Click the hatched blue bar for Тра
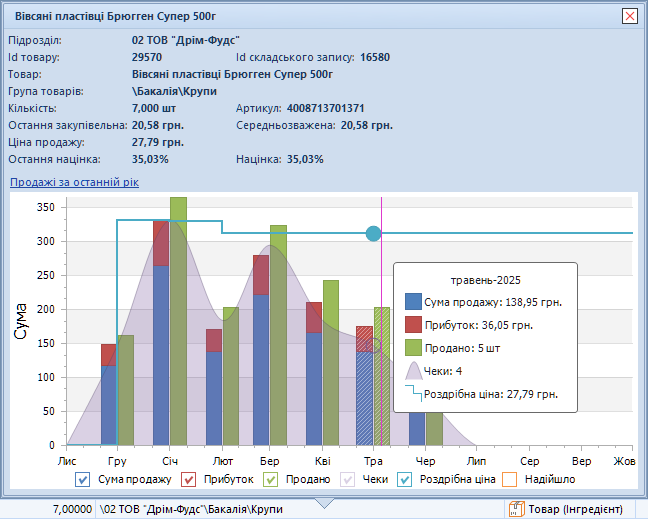The width and height of the screenshot is (648, 519). tap(364, 400)
